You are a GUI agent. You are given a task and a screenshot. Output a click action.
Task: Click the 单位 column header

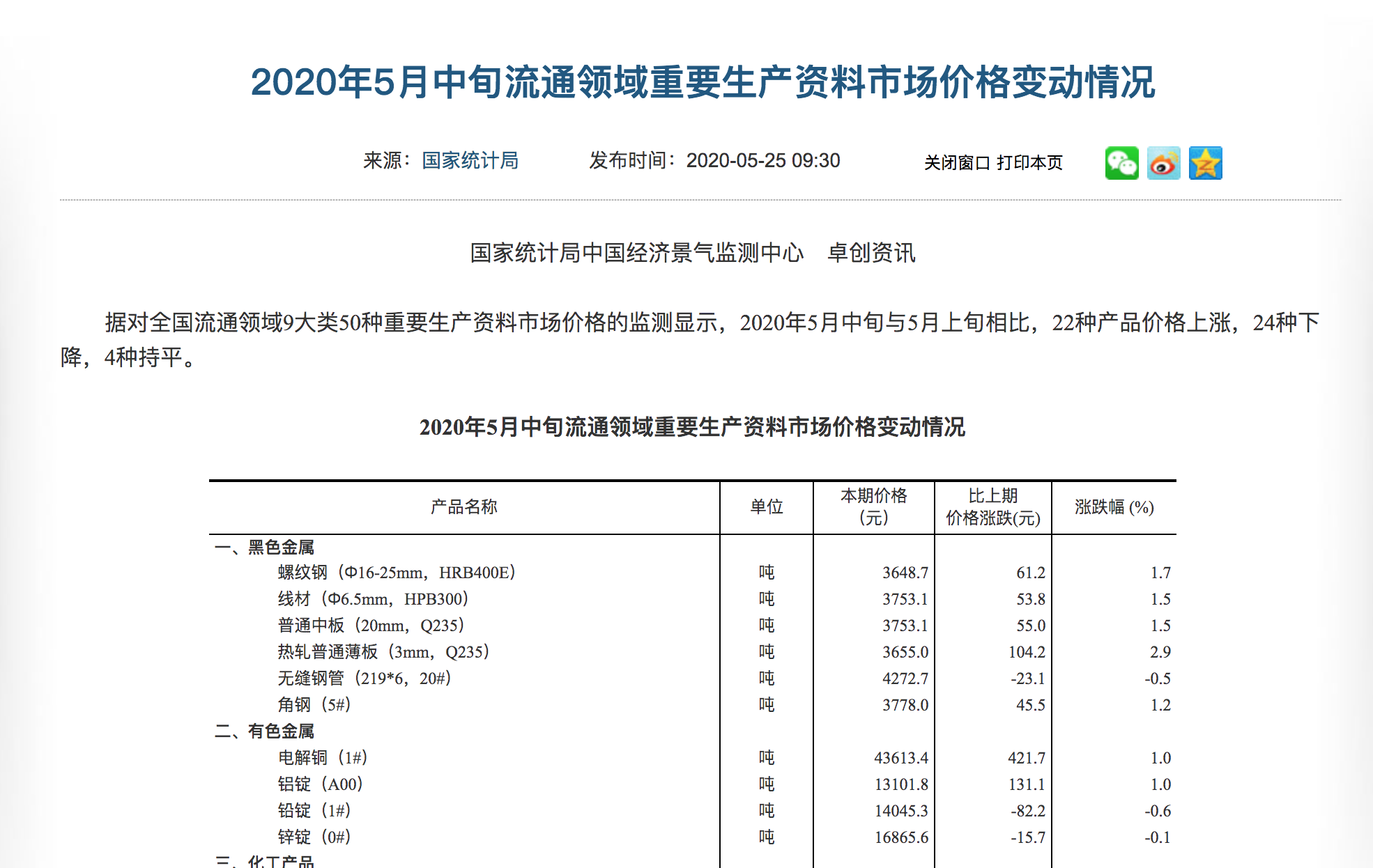pyautogui.click(x=766, y=507)
